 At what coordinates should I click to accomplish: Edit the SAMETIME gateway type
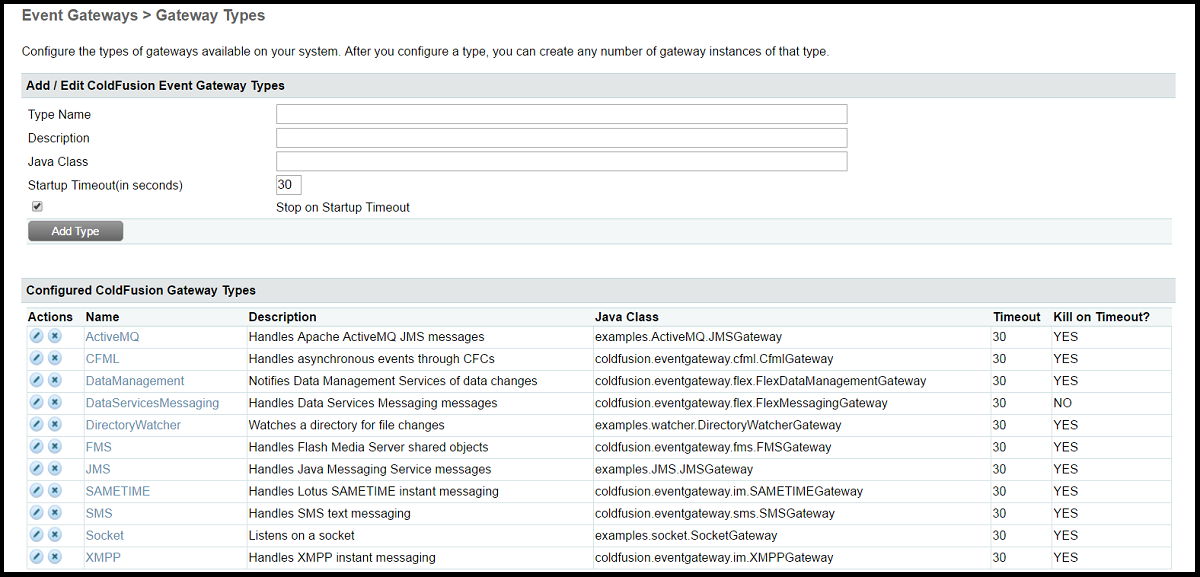tap(37, 491)
